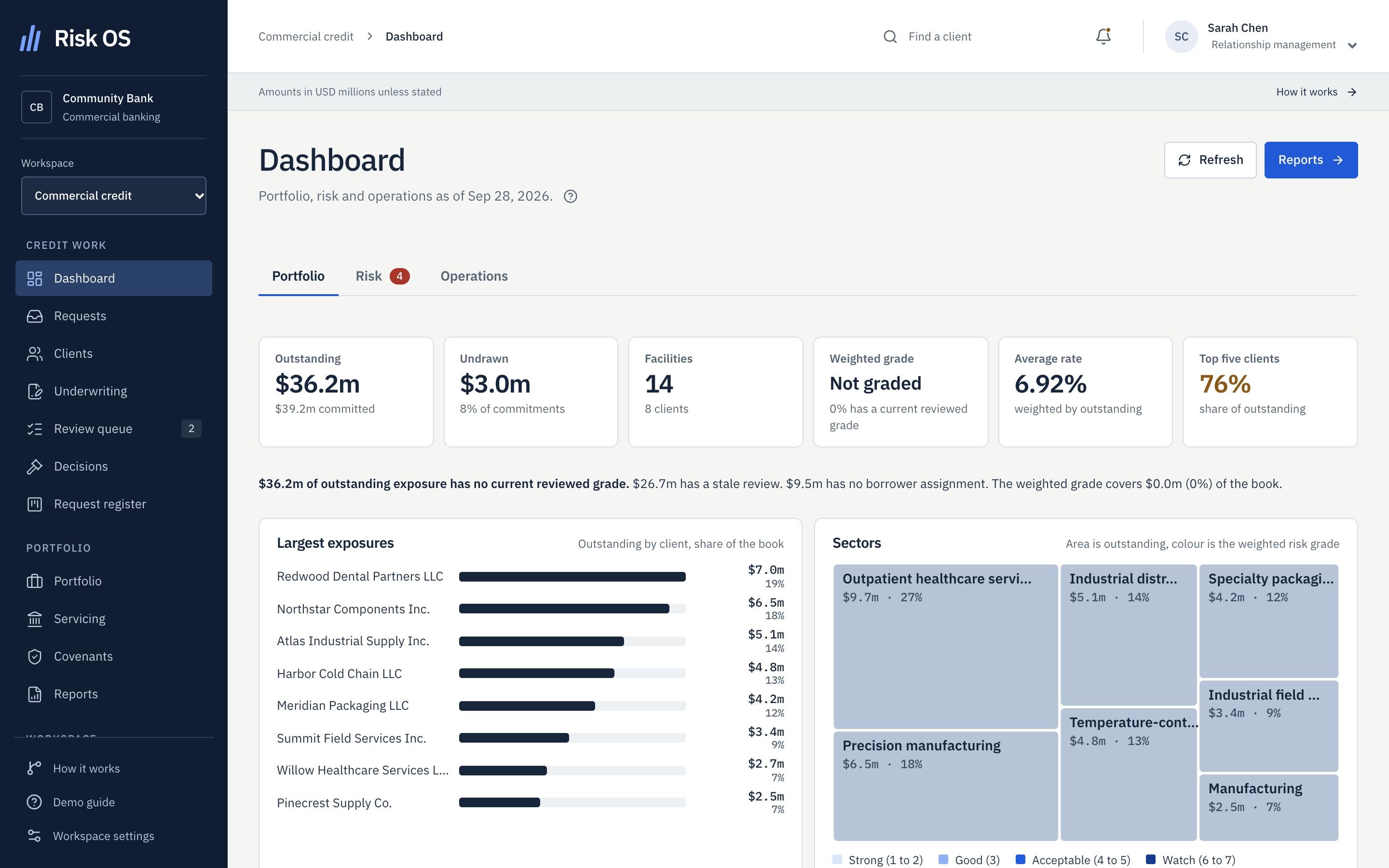Click the Strong (1 to 2) legend swatch
The width and height of the screenshot is (1389, 868).
tap(837, 859)
